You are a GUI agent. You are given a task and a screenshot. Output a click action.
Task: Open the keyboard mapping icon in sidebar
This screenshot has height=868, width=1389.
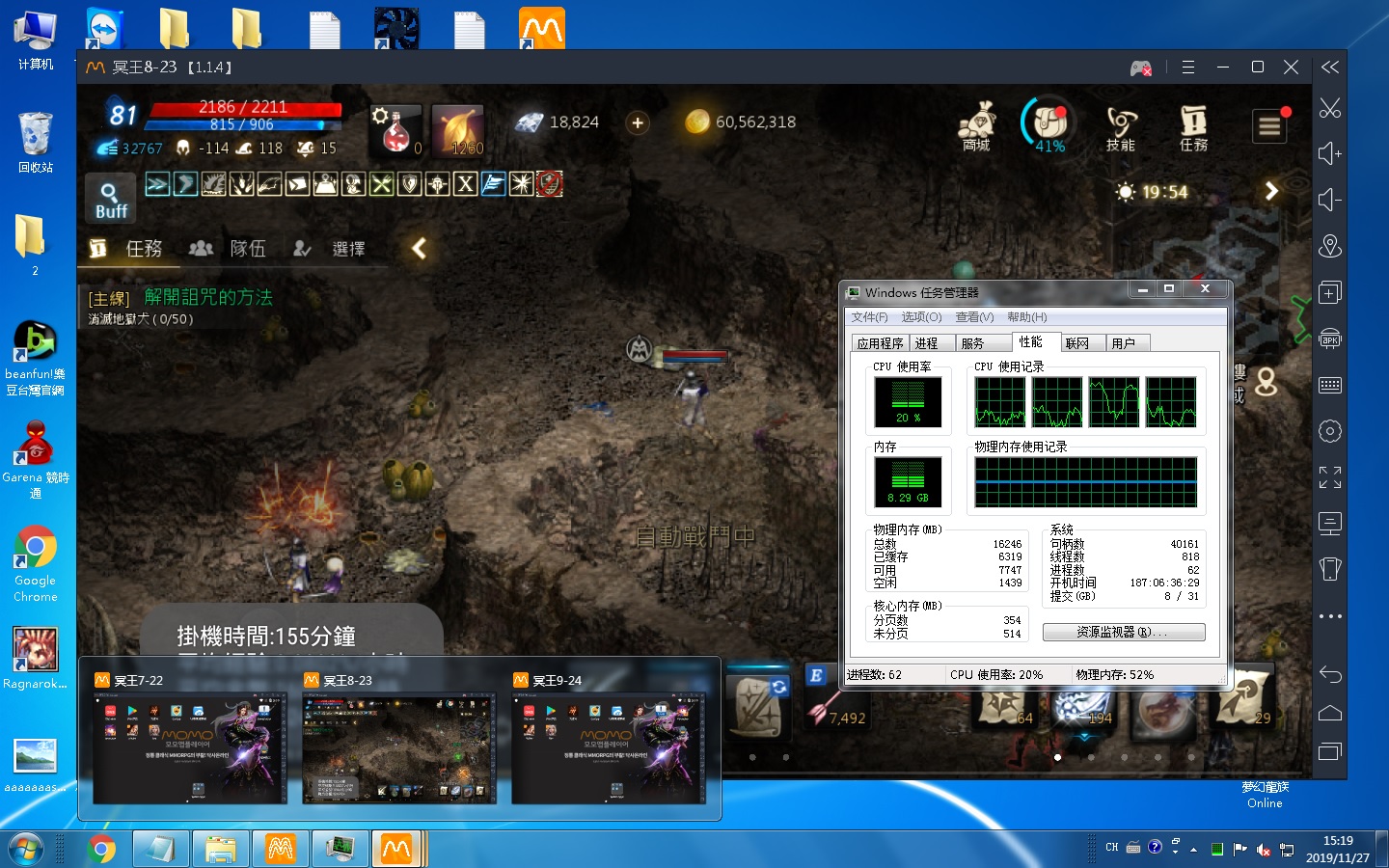click(1330, 386)
